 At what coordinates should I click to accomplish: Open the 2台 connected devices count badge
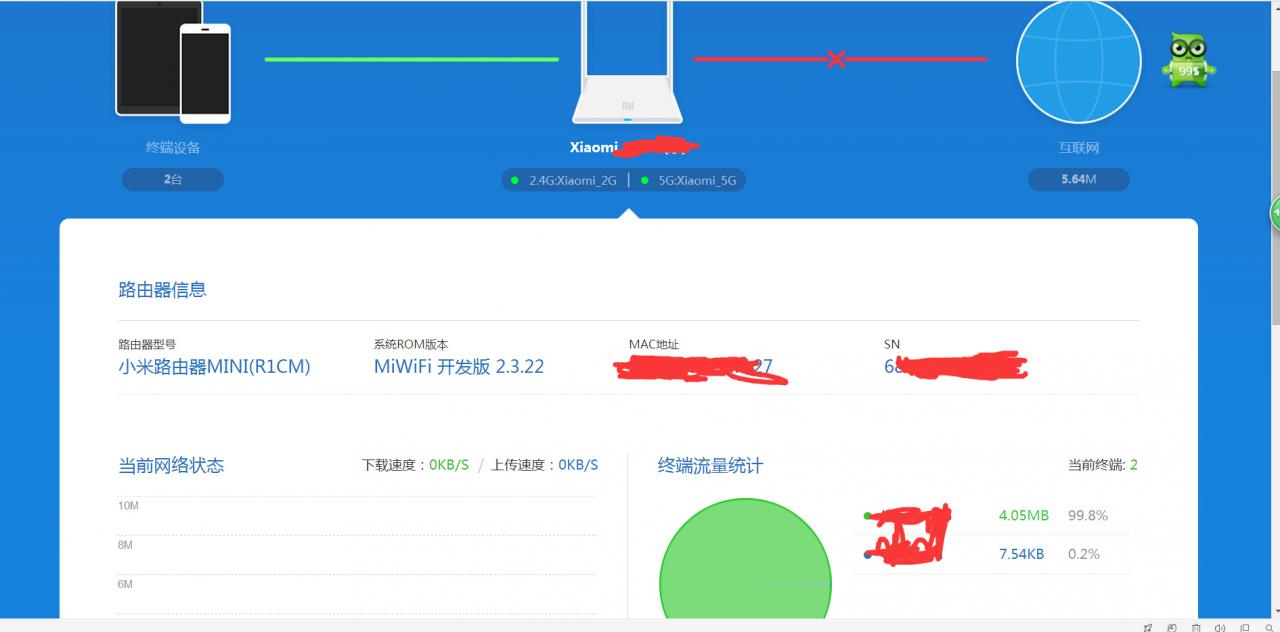173,180
